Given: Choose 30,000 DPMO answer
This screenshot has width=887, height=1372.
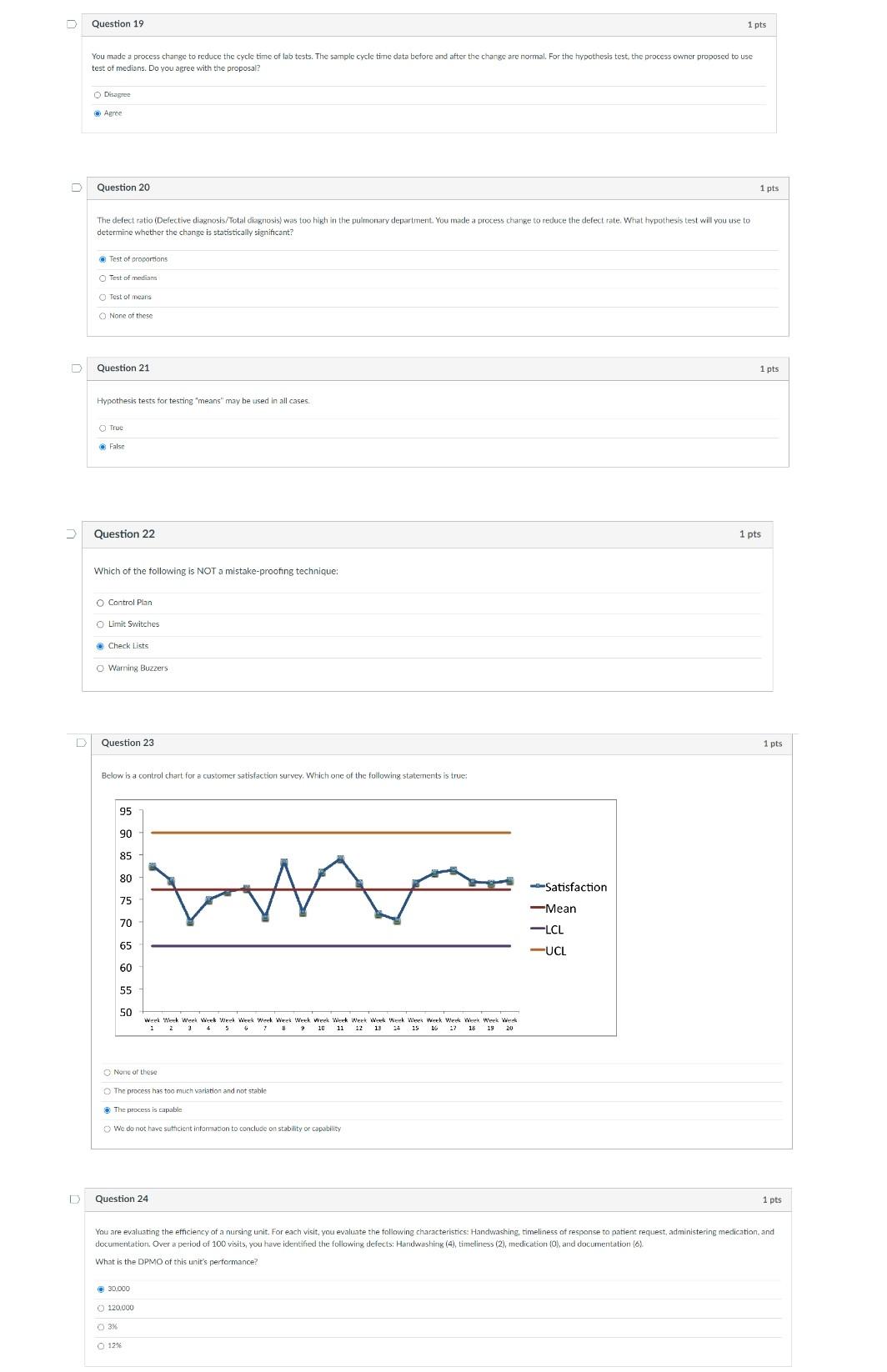Looking at the screenshot, I should tap(102, 1289).
